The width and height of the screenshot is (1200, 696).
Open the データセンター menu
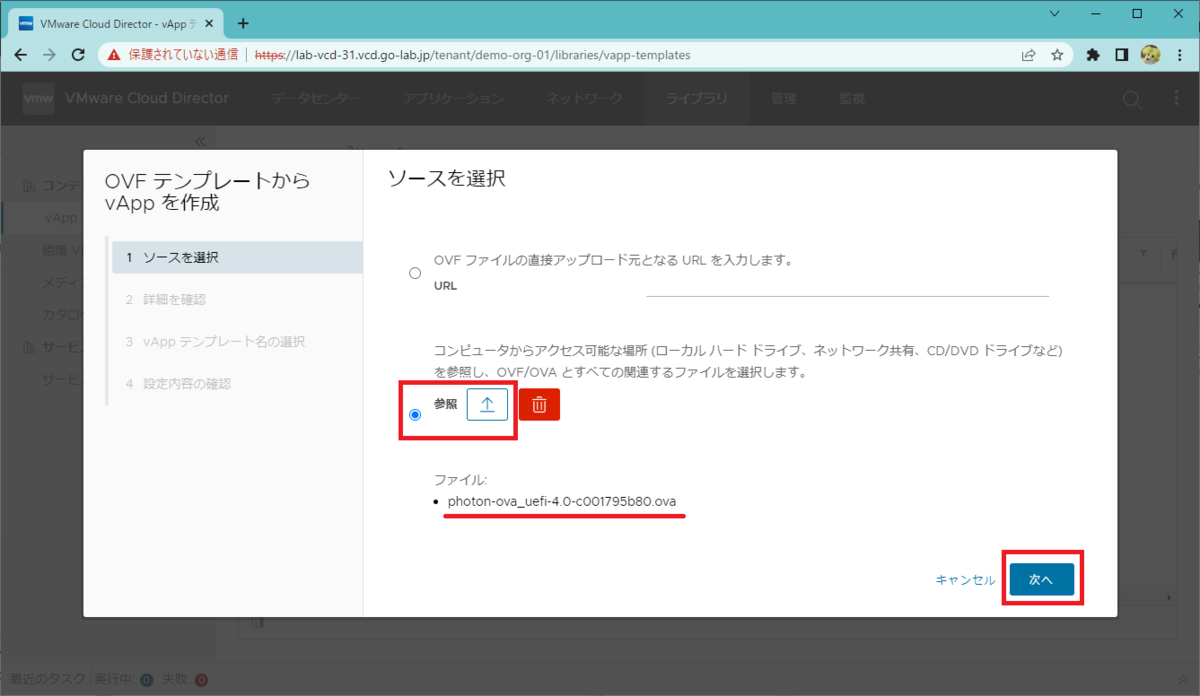315,99
